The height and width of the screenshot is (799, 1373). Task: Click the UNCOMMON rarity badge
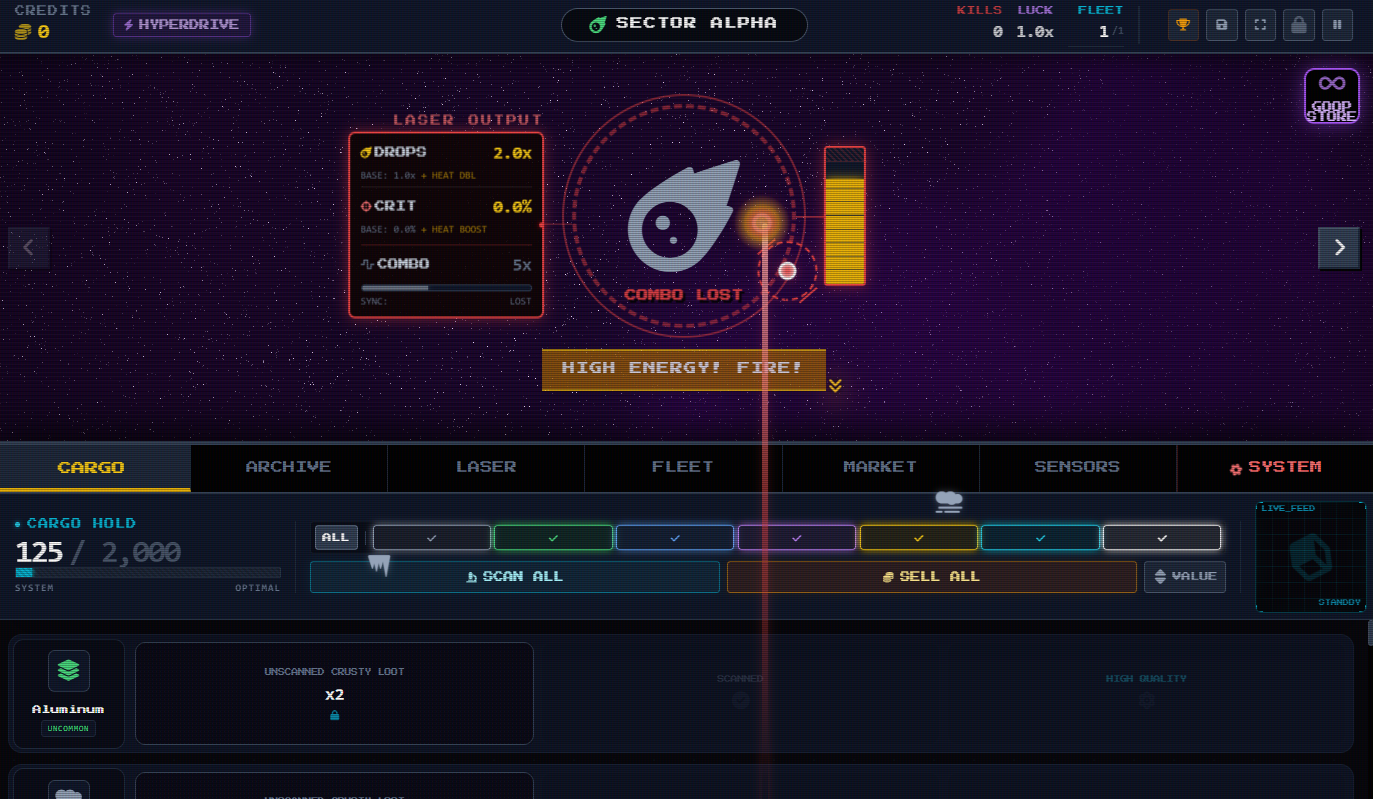click(69, 729)
